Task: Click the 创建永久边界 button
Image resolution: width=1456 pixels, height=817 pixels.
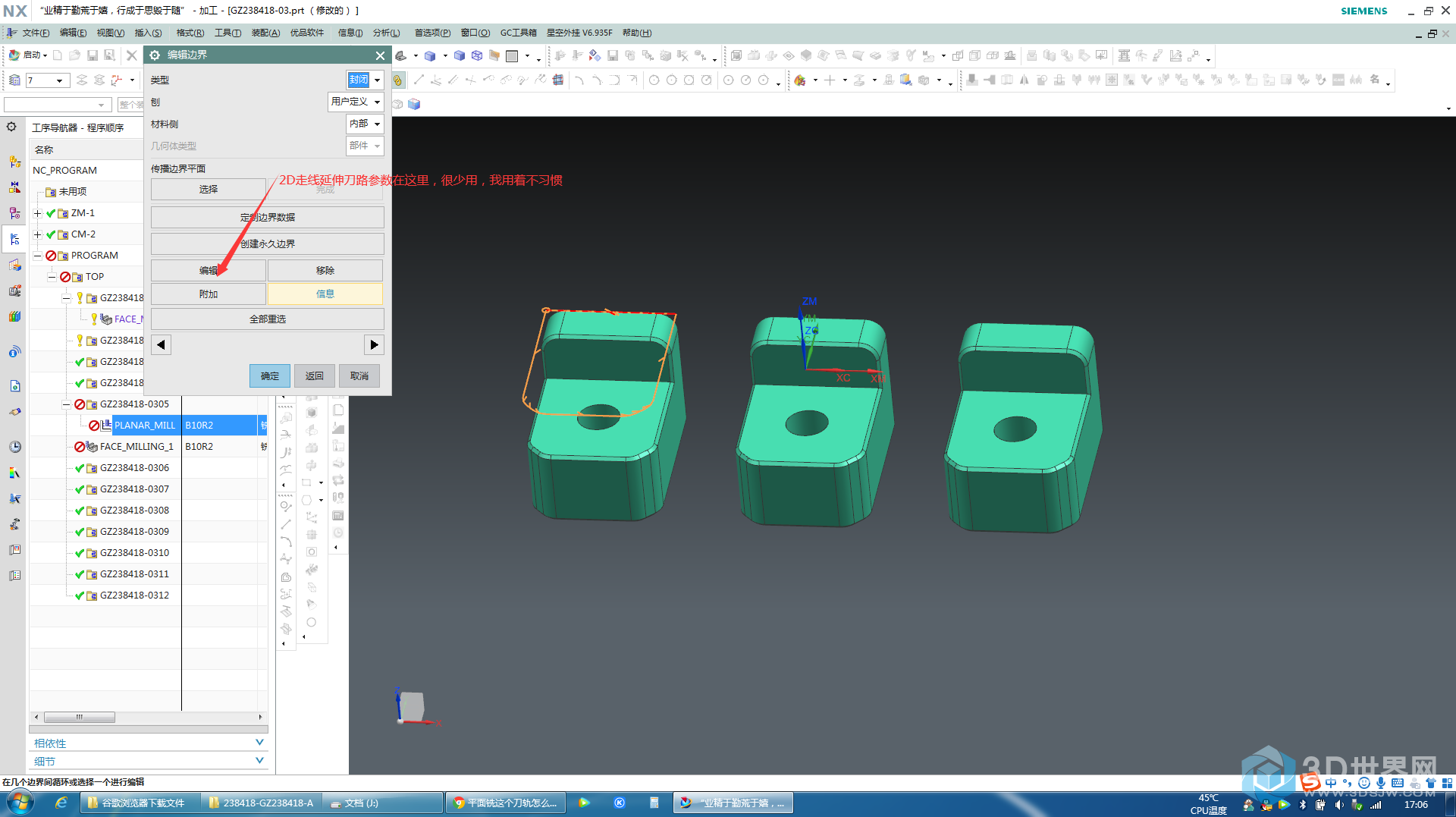Action: click(x=268, y=244)
